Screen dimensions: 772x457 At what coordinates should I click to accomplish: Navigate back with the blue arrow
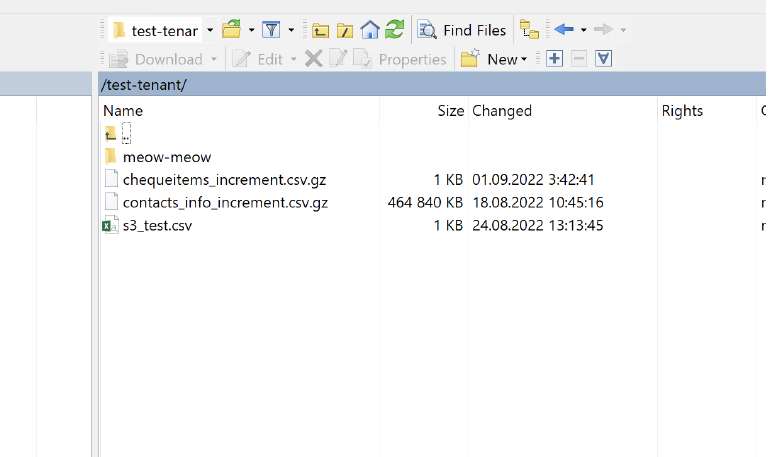563,30
